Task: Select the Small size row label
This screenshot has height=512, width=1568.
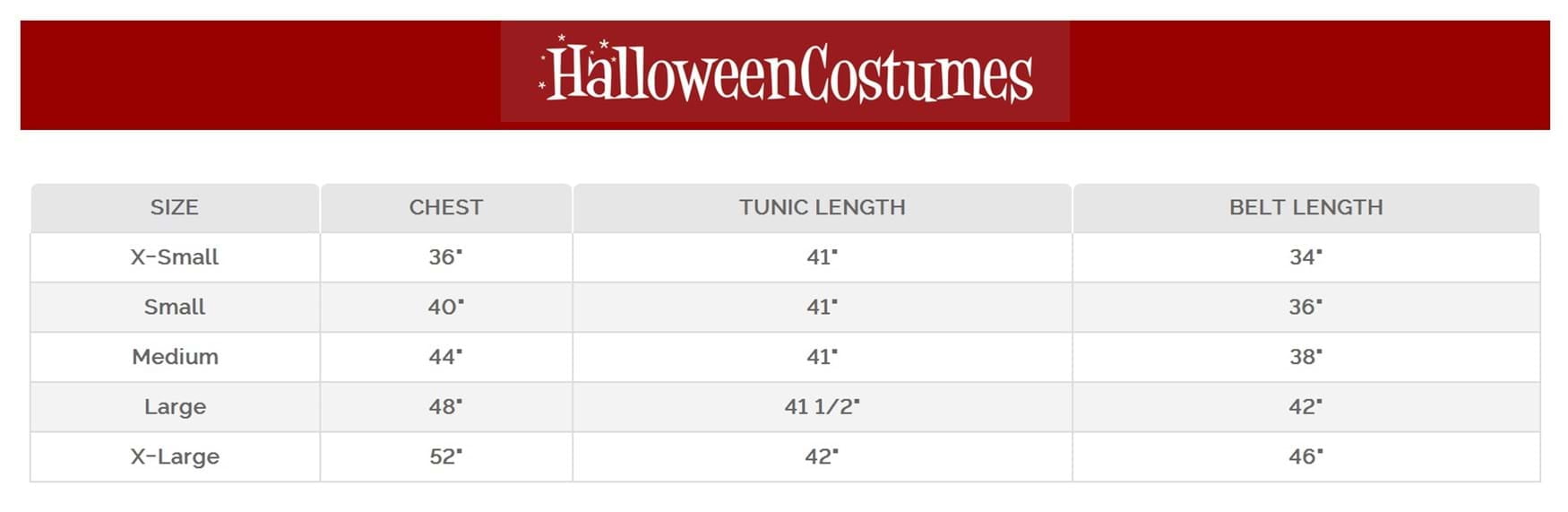Action: 175,307
